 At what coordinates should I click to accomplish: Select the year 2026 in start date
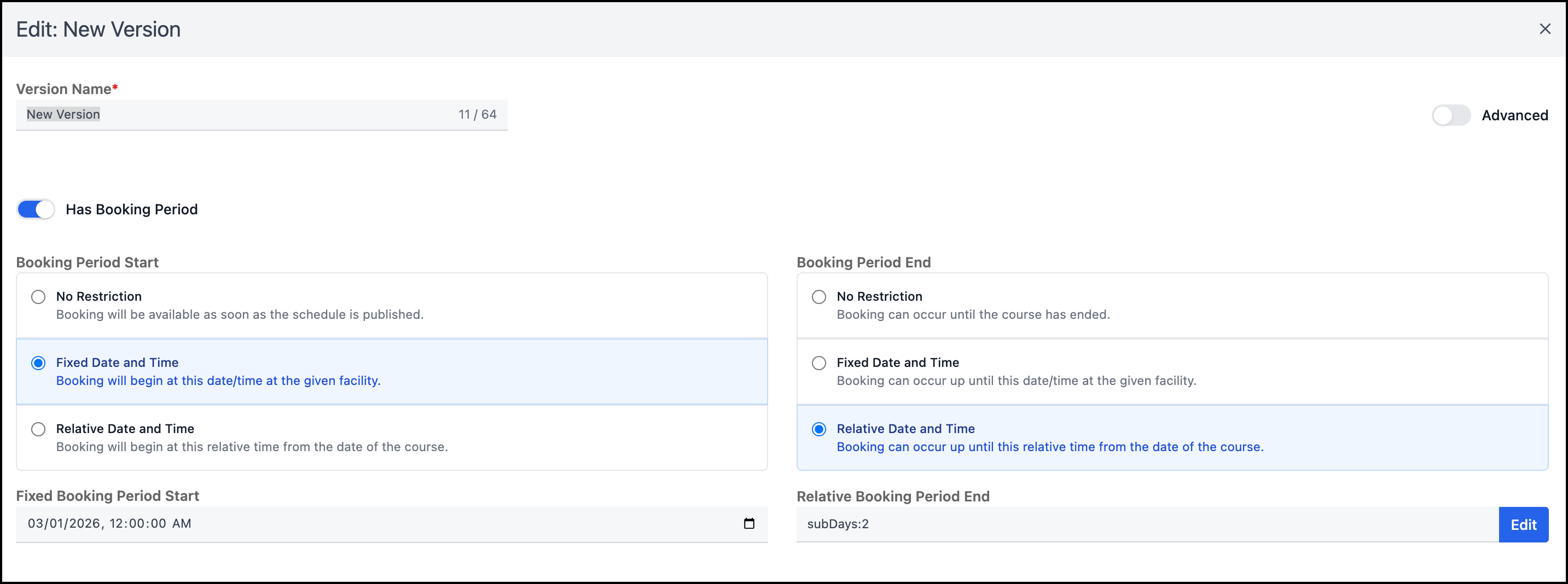click(84, 523)
